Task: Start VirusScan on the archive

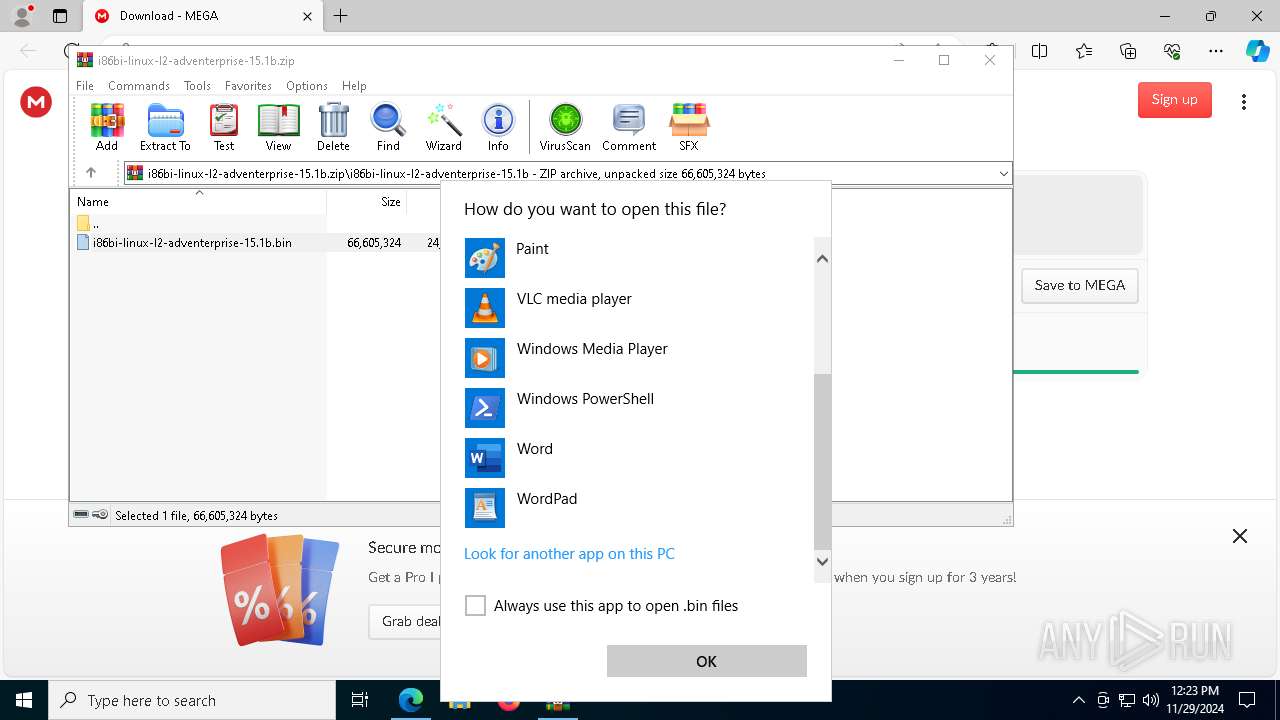Action: tap(565, 126)
